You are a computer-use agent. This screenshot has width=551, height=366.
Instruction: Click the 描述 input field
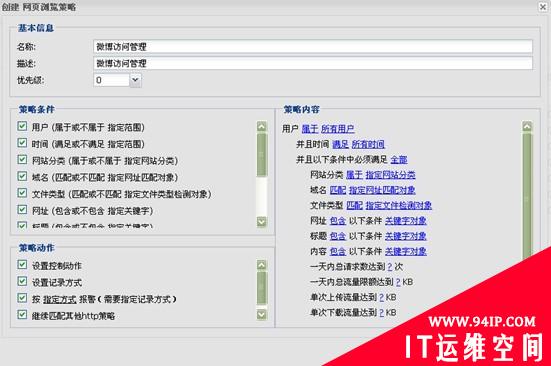(x=313, y=64)
